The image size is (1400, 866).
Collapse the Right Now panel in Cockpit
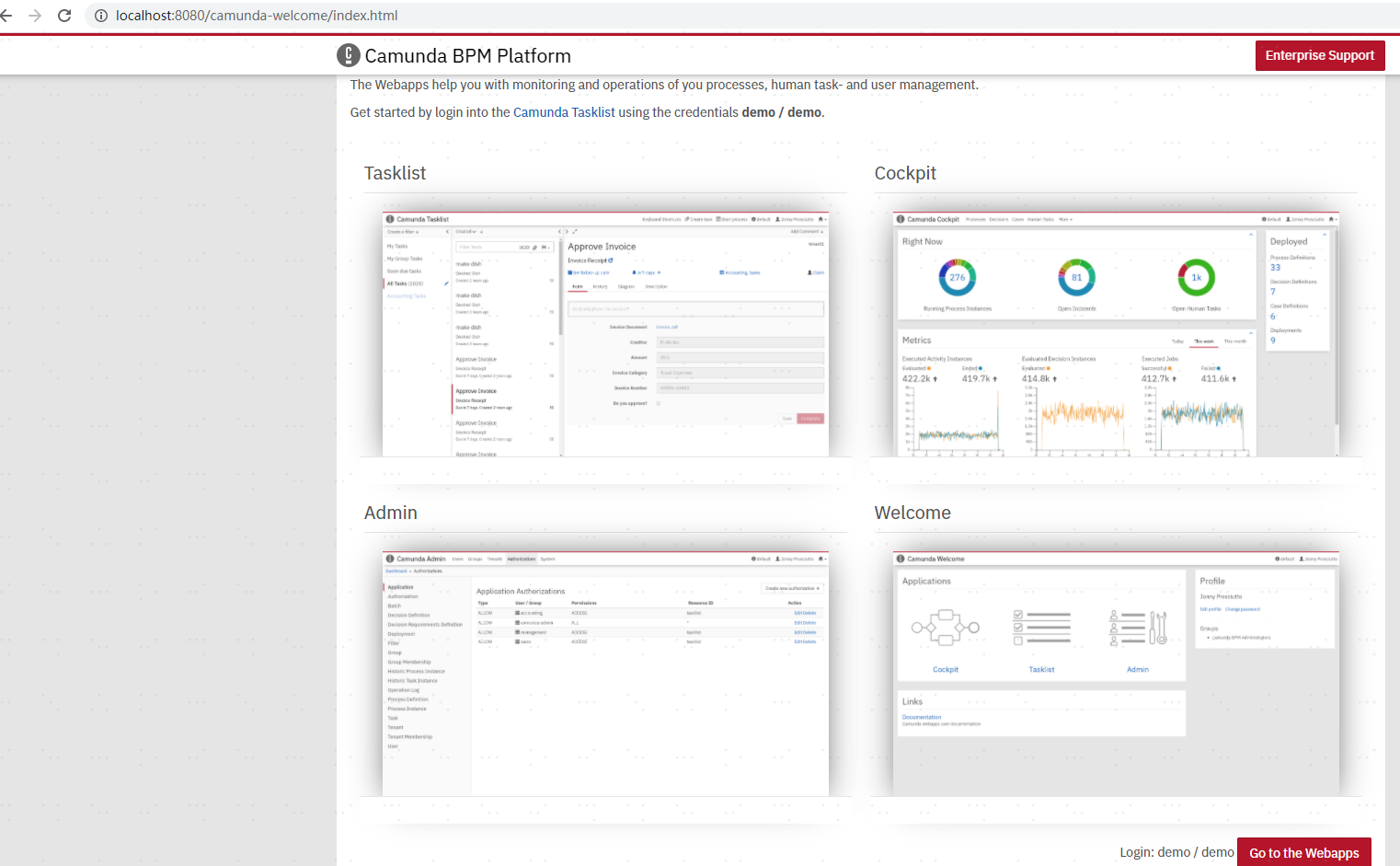1251,235
